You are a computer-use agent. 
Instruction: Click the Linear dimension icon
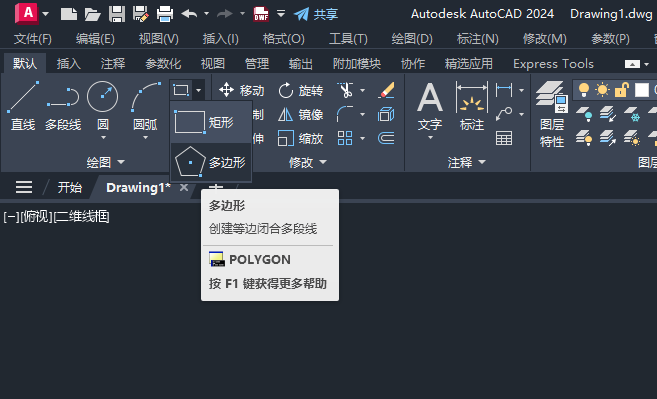504,90
